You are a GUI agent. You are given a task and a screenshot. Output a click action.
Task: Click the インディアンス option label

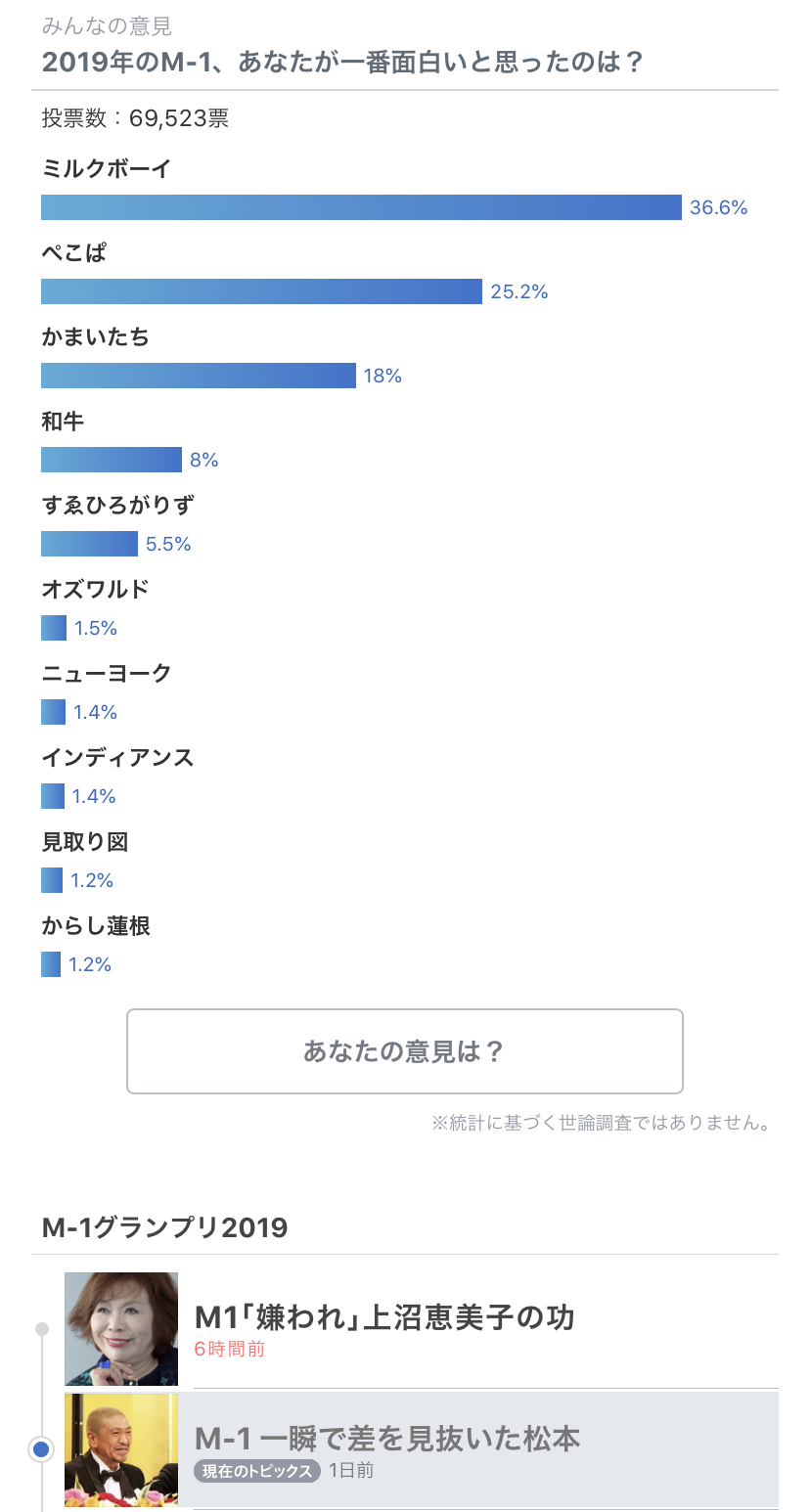[x=118, y=758]
